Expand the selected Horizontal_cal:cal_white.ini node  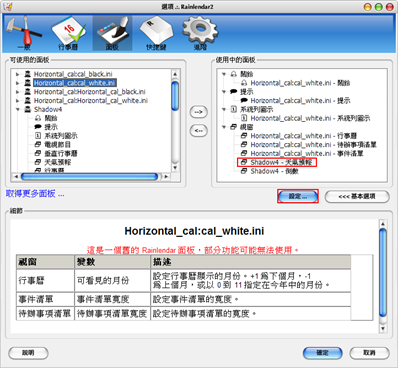click(x=18, y=83)
